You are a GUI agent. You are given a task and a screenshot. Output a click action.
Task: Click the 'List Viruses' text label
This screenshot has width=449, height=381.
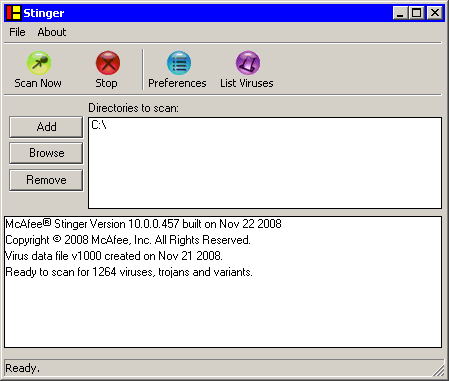coord(247,83)
